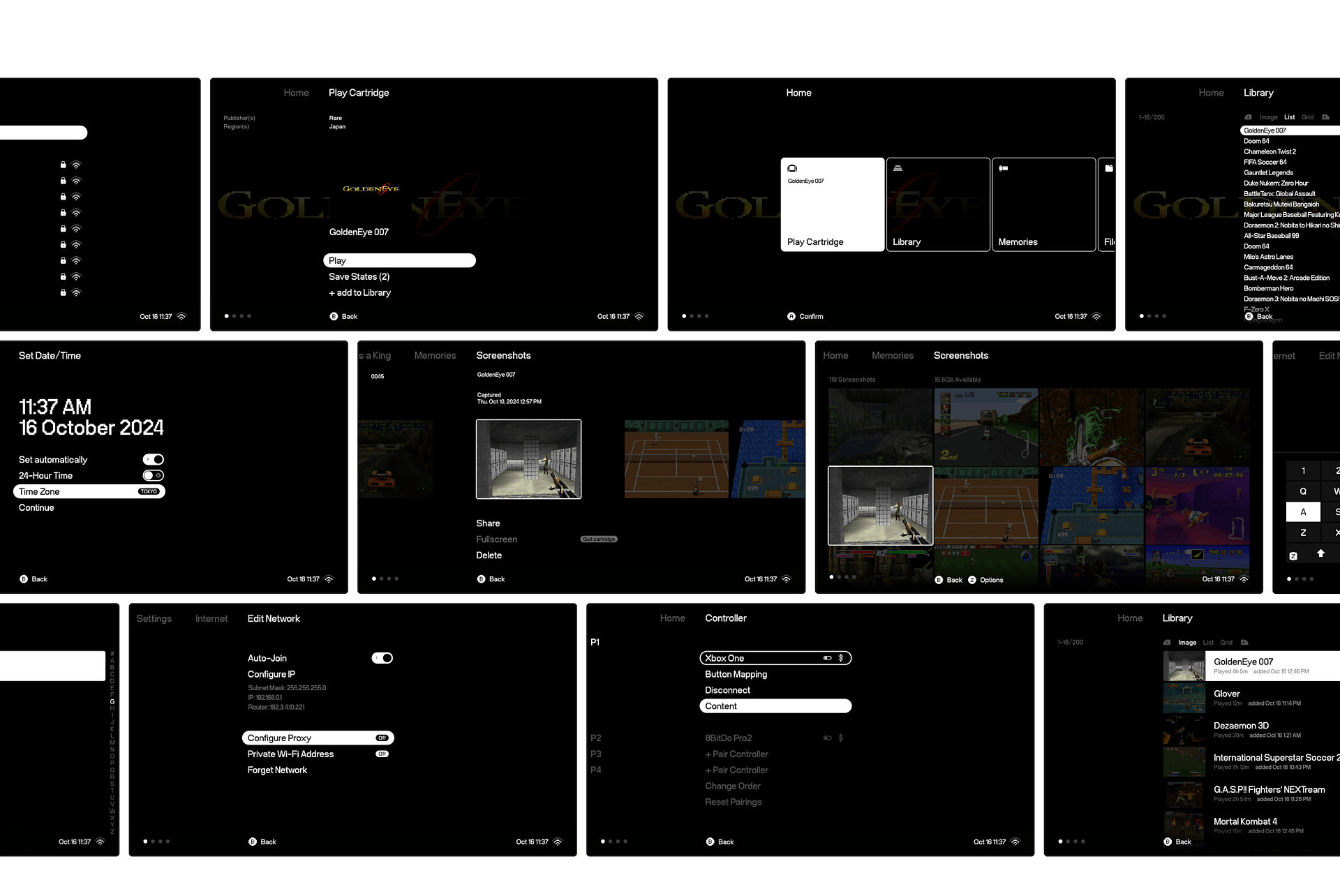
Task: Click Wi-Fi status icon on Set Date/Time screen
Action: (x=329, y=579)
